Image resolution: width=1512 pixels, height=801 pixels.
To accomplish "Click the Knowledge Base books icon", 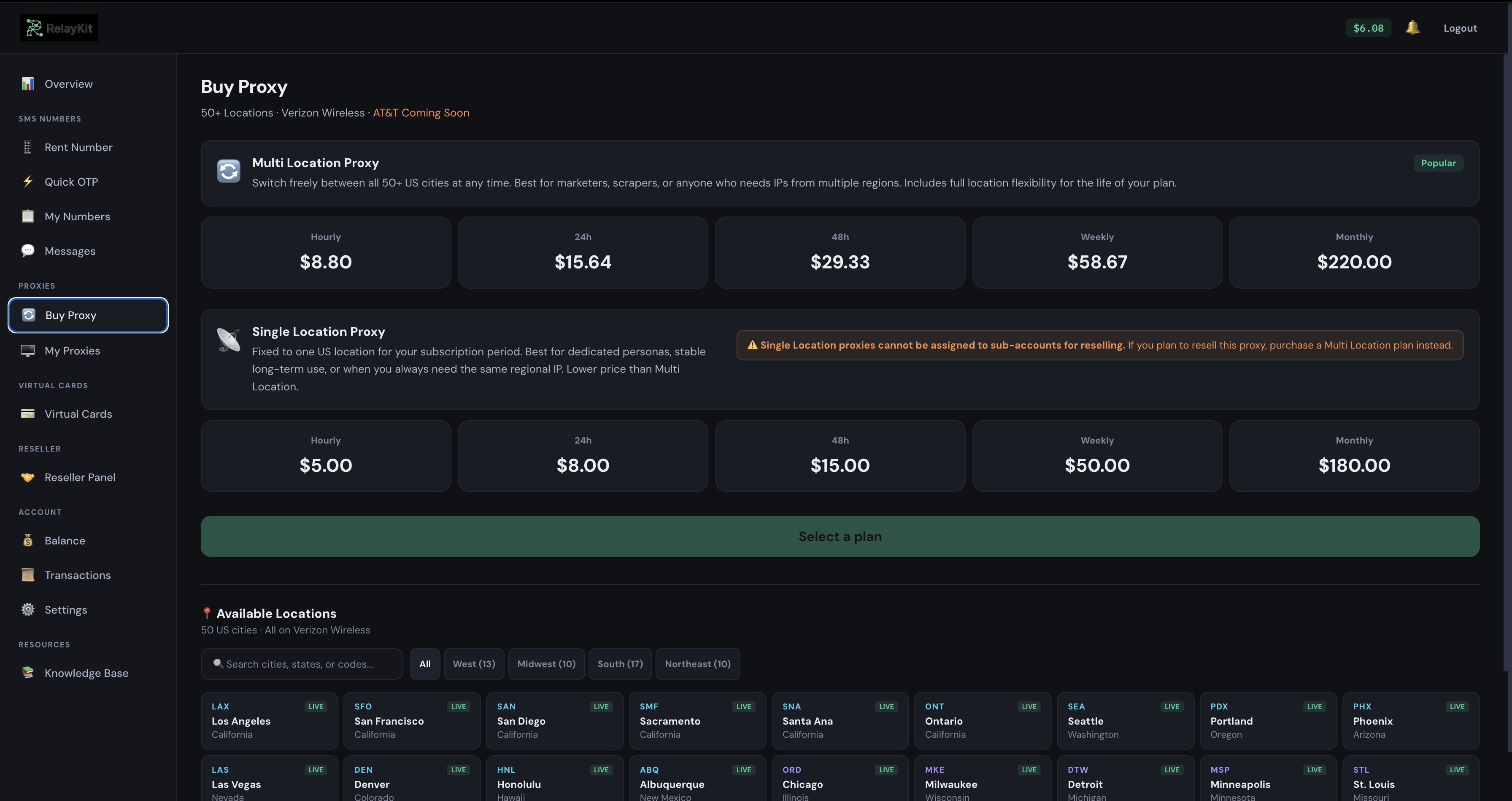I will (27, 673).
